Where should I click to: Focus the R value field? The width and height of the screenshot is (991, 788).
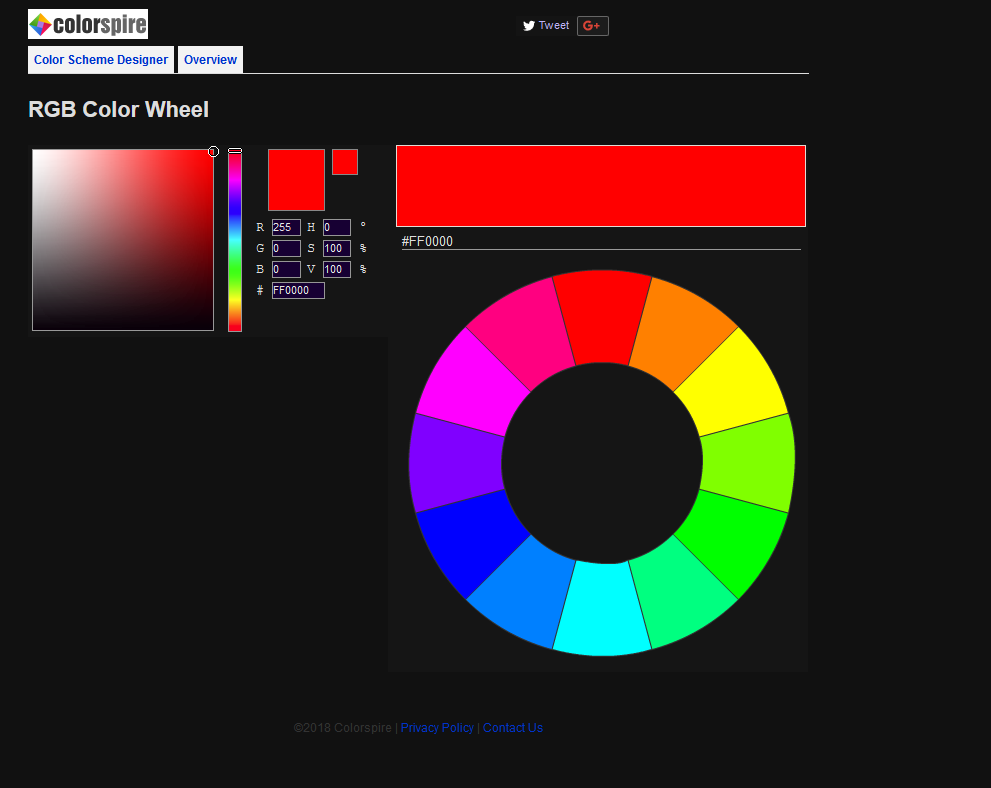click(286, 227)
